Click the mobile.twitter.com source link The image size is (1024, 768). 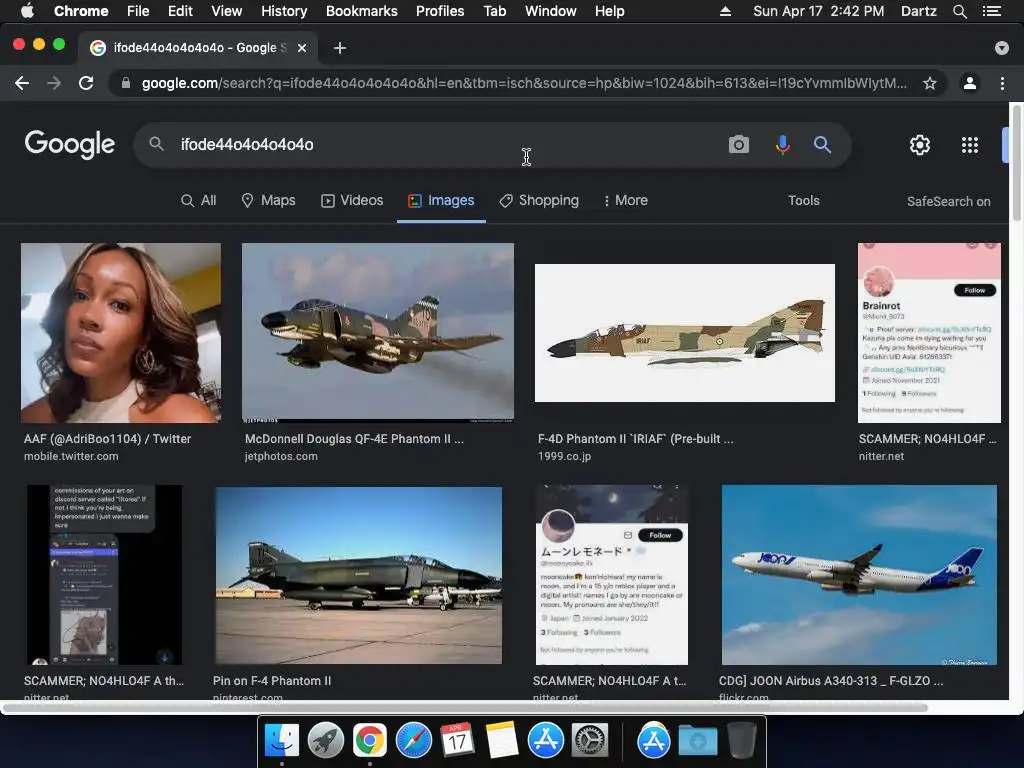(71, 456)
